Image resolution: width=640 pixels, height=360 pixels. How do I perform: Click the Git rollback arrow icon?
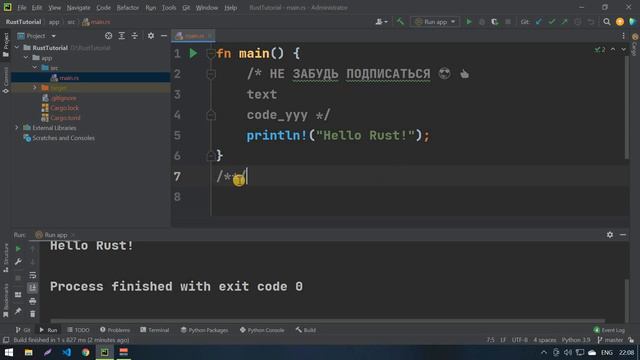[x=591, y=22]
